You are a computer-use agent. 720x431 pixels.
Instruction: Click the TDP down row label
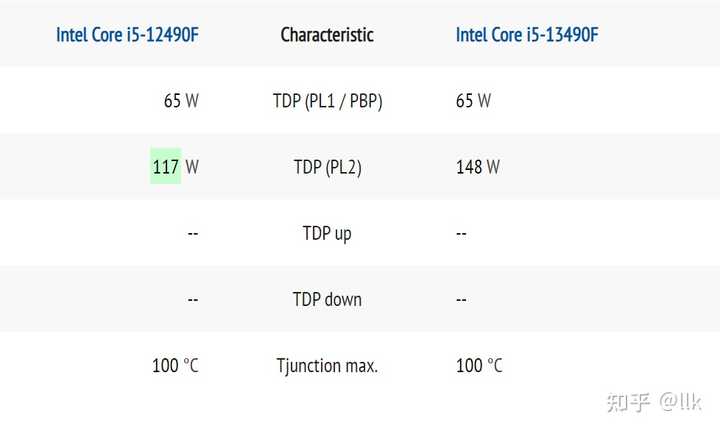[x=327, y=299]
